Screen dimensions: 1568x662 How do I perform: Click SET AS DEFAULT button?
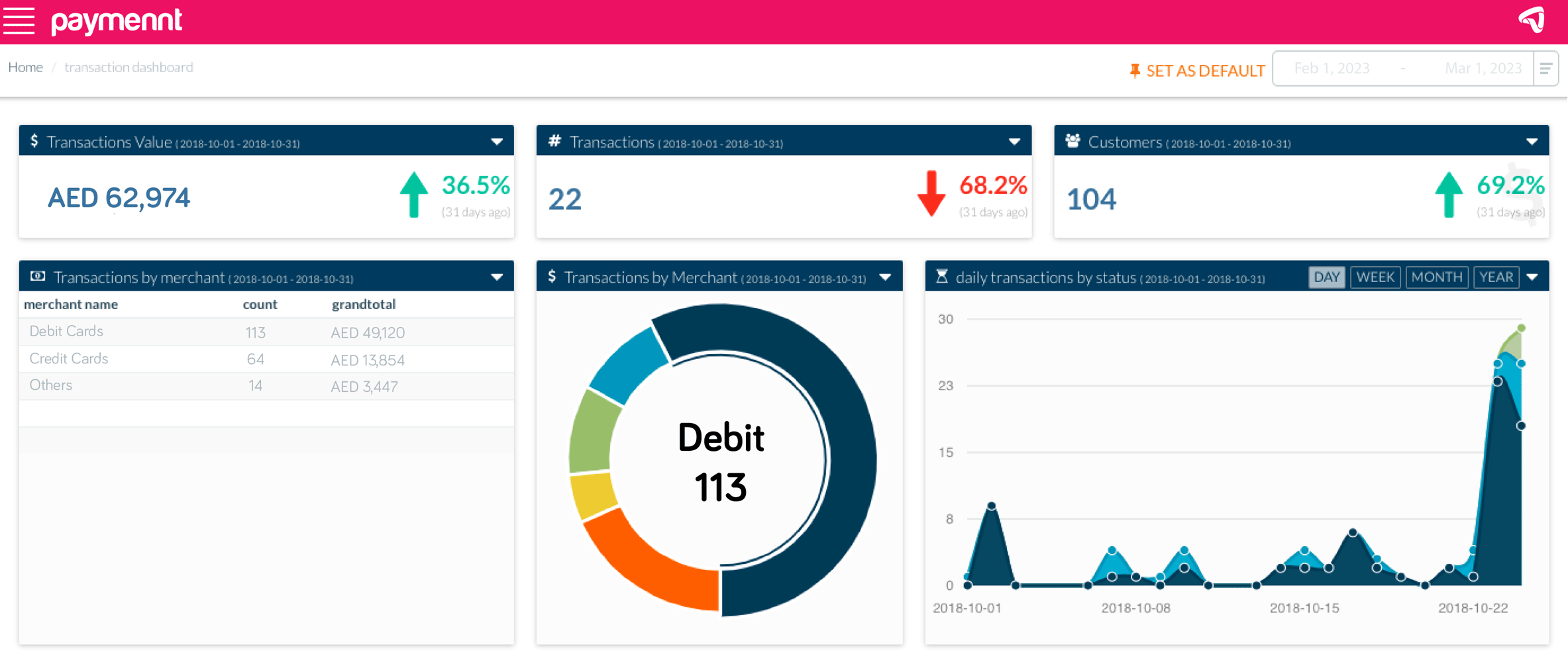[1204, 70]
